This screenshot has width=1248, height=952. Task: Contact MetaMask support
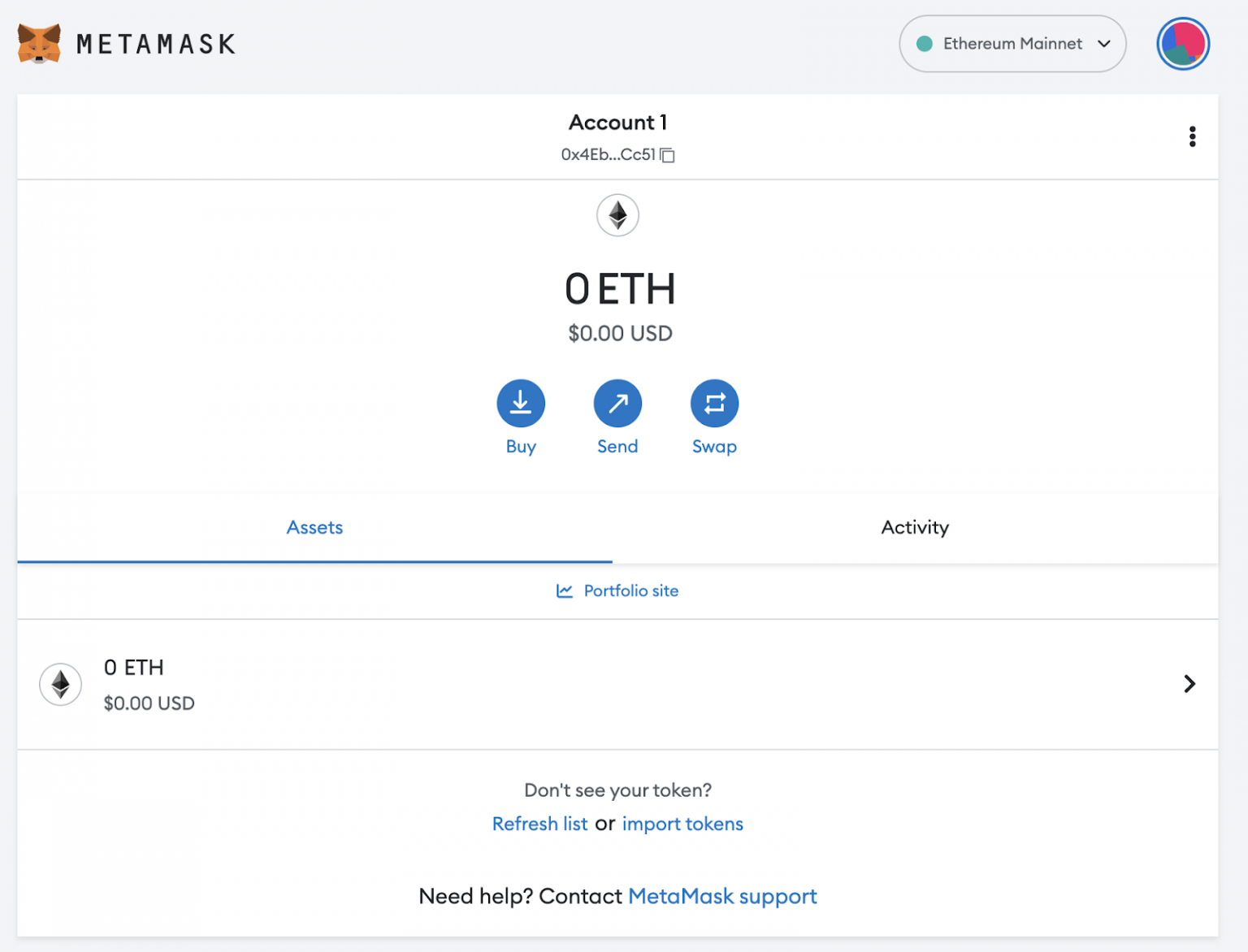722,896
